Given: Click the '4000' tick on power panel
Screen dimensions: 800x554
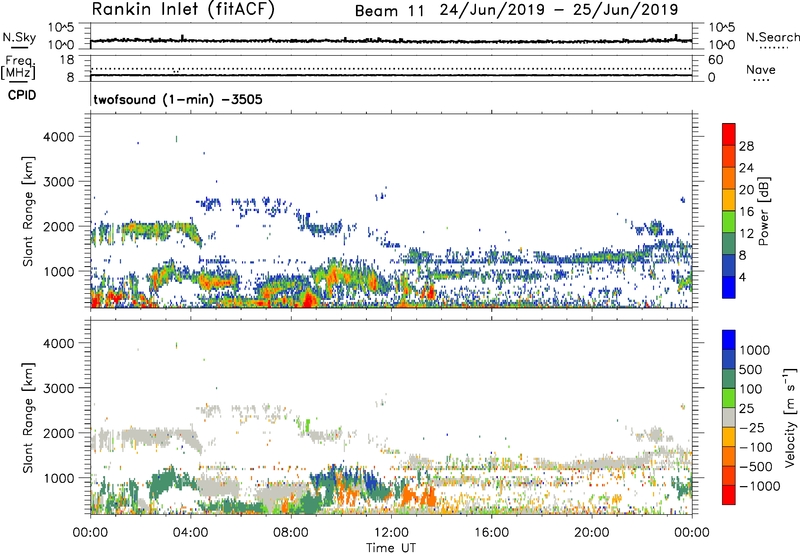Looking at the screenshot, I should [x=59, y=137].
